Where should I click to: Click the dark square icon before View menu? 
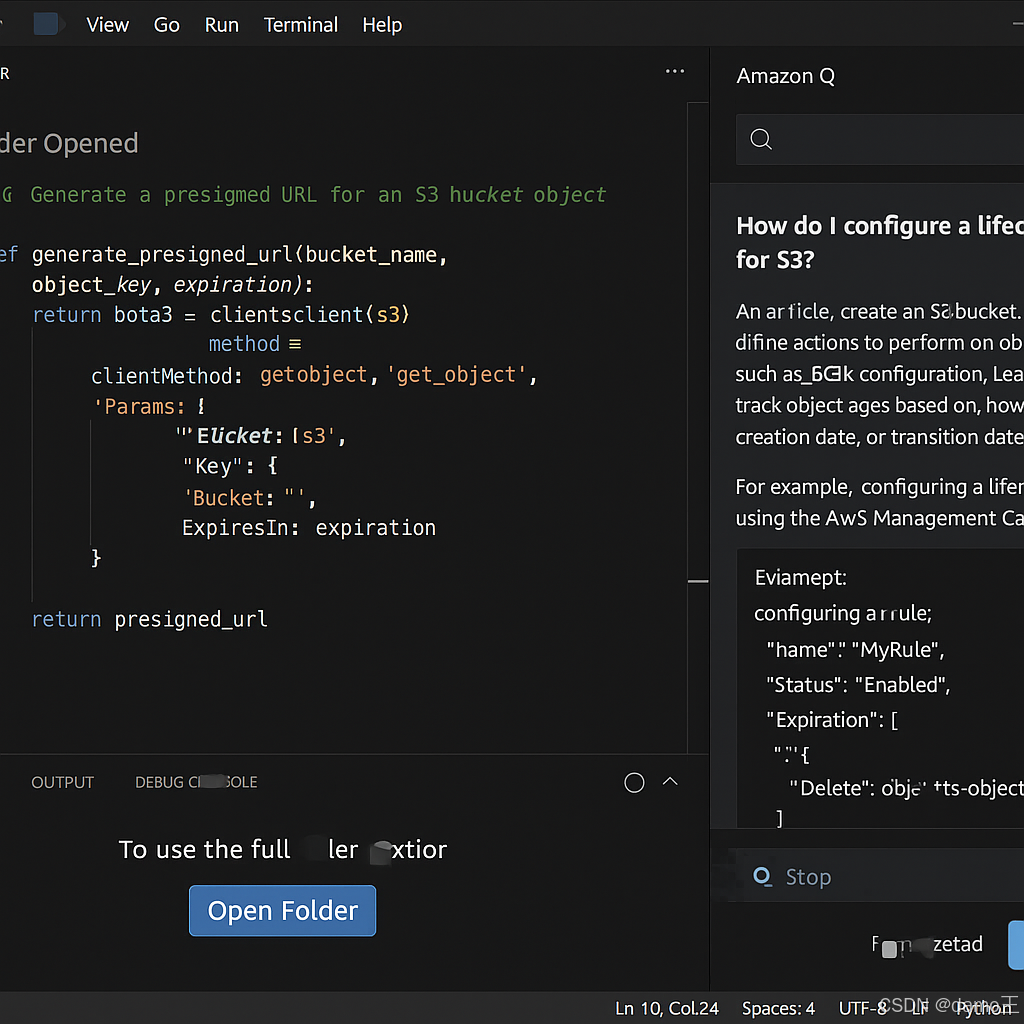pyautogui.click(x=46, y=24)
